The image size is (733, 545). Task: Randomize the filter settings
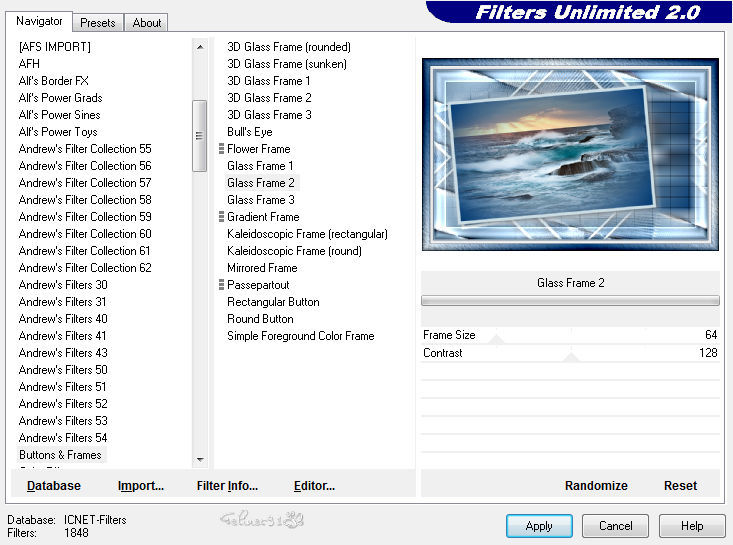click(x=596, y=485)
